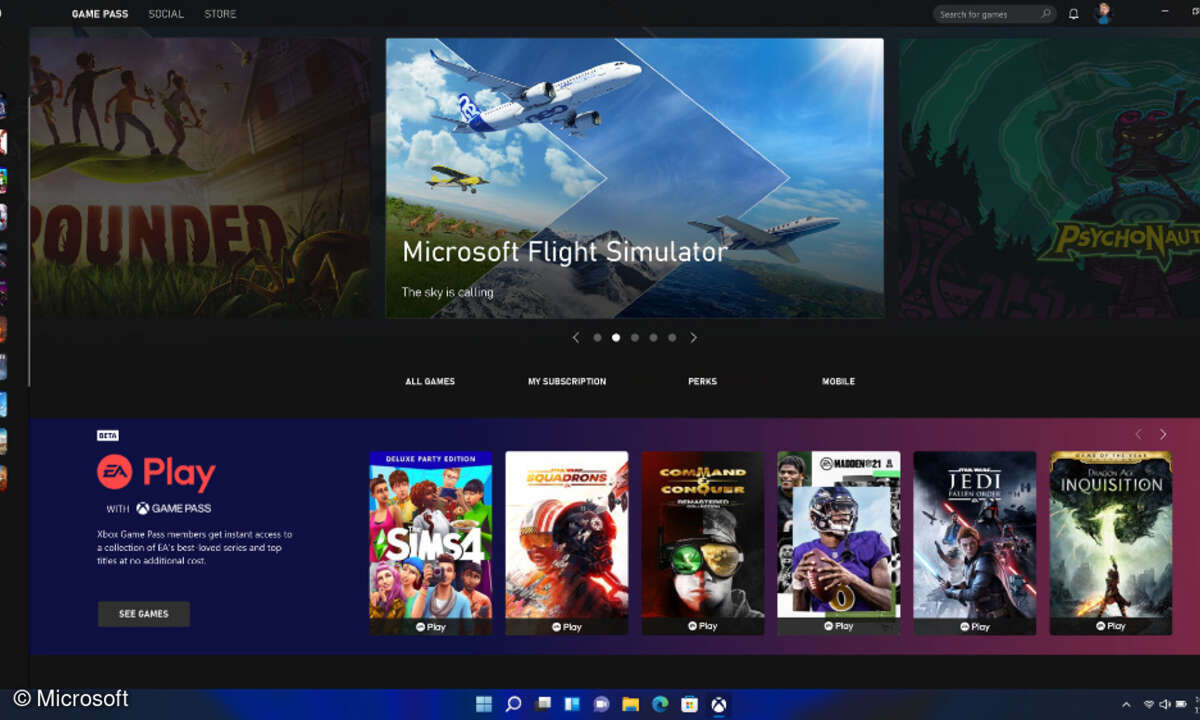
Task: Click the magnifier icon in the search box
Action: [1046, 14]
